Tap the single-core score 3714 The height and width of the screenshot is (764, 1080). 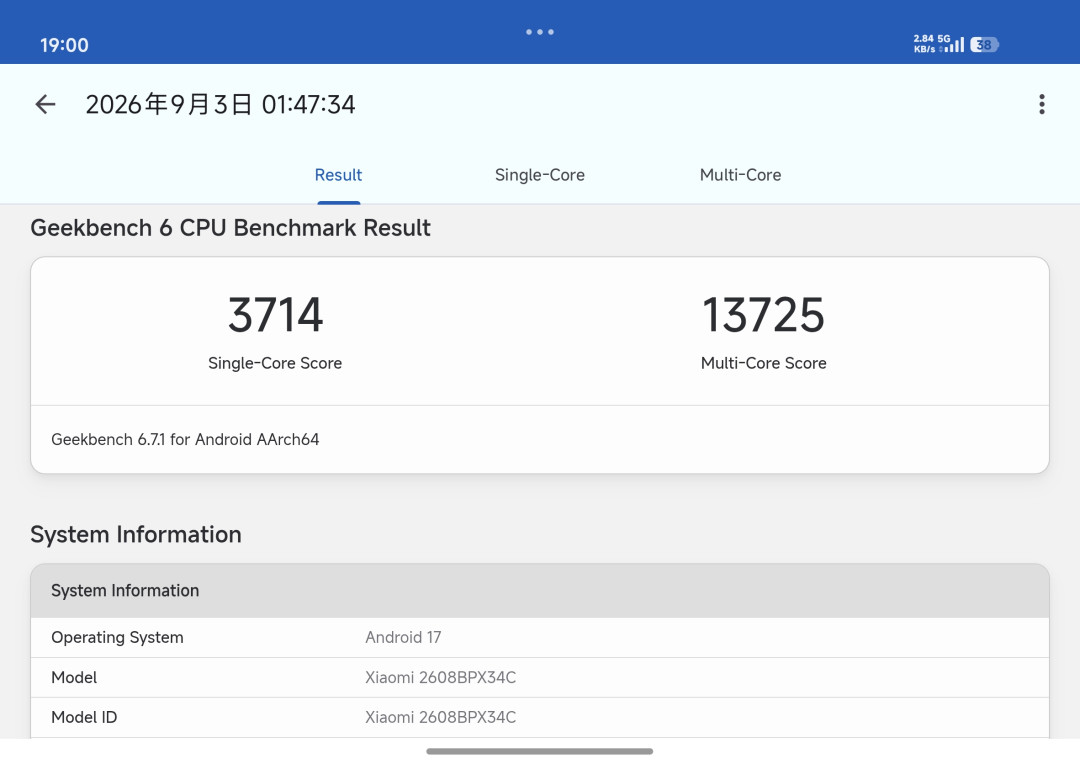tap(275, 315)
